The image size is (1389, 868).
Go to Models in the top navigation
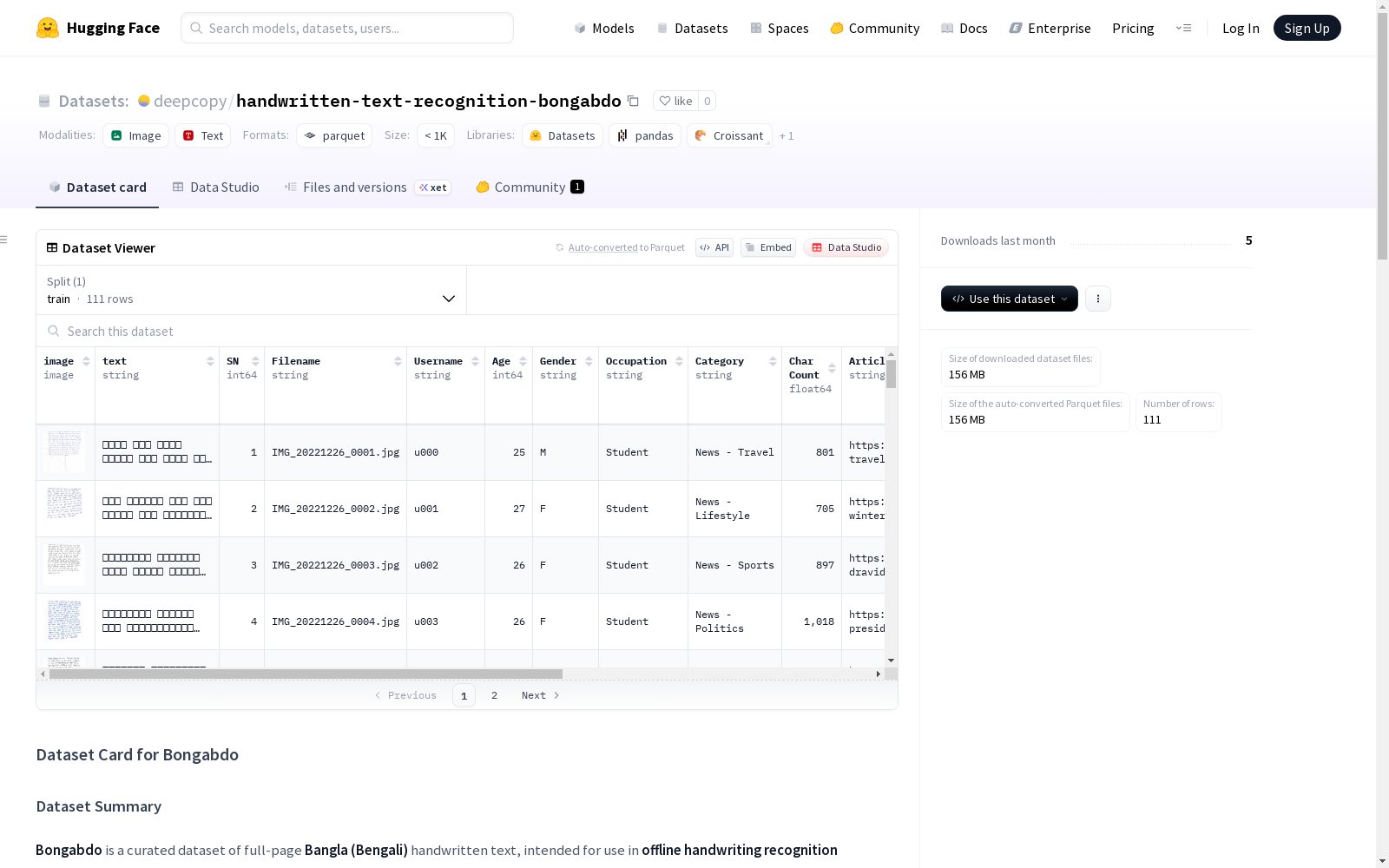point(604,28)
